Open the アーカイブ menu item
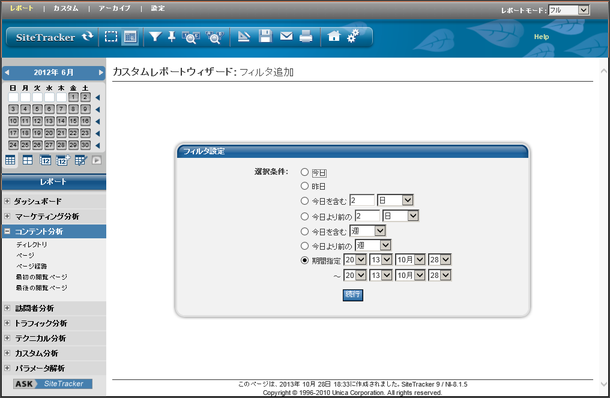 coord(114,8)
